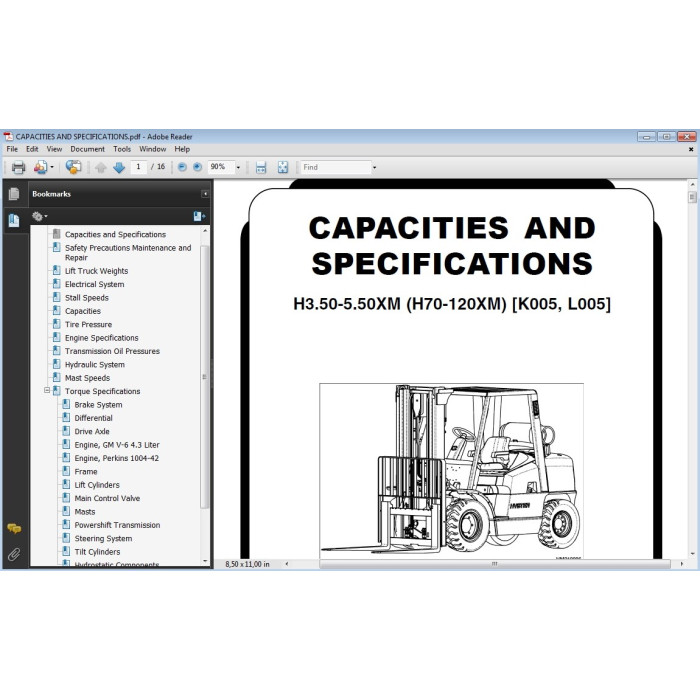Open Safety Precautions Maintenance and Repair bookmark
Viewport: 700px width, 700px height.
(128, 253)
